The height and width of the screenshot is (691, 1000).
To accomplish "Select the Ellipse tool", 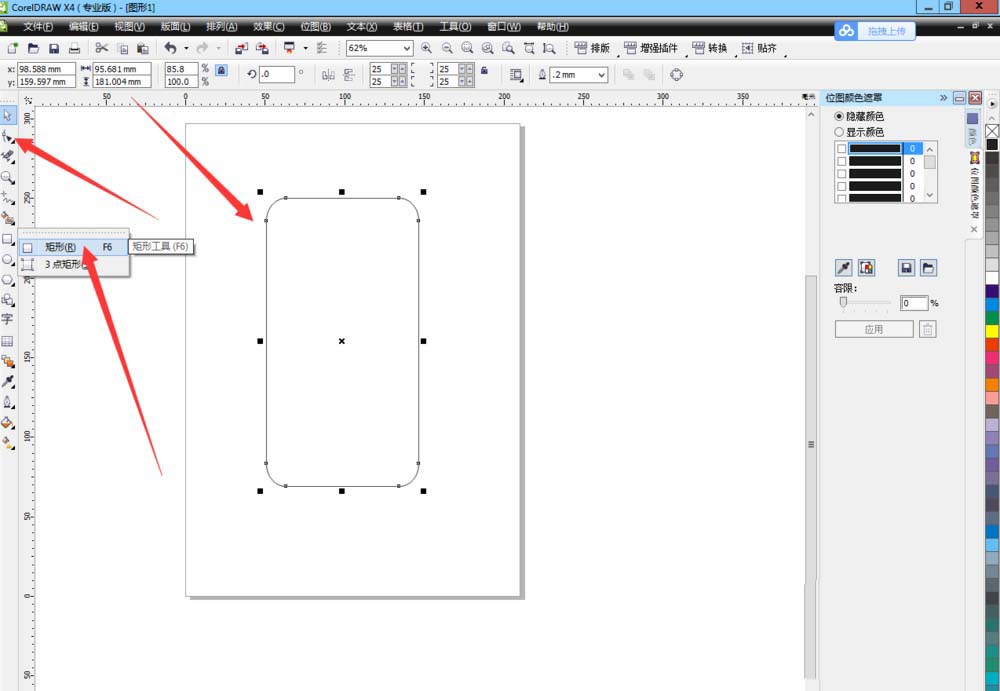I will 8,259.
